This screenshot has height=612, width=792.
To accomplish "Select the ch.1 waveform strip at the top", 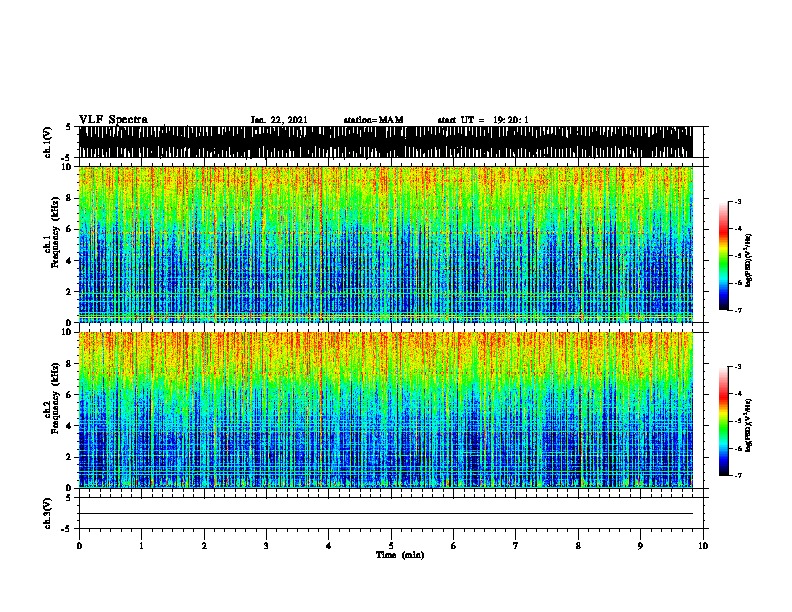I will tap(386, 142).
